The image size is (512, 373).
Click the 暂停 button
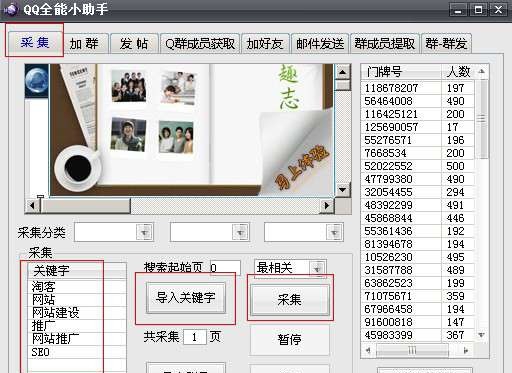point(289,340)
